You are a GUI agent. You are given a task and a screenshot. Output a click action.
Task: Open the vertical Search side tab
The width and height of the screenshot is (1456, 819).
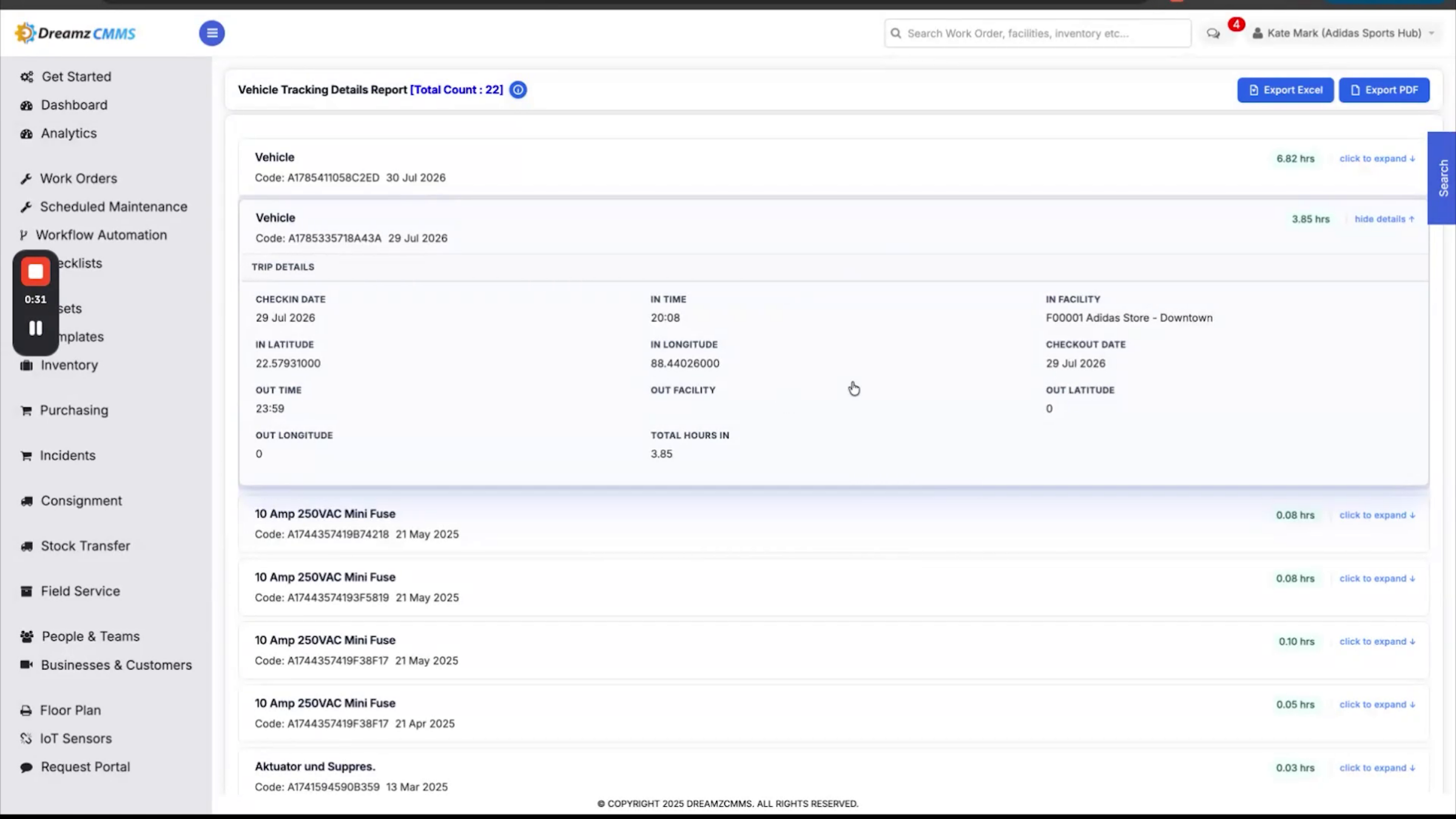point(1443,178)
